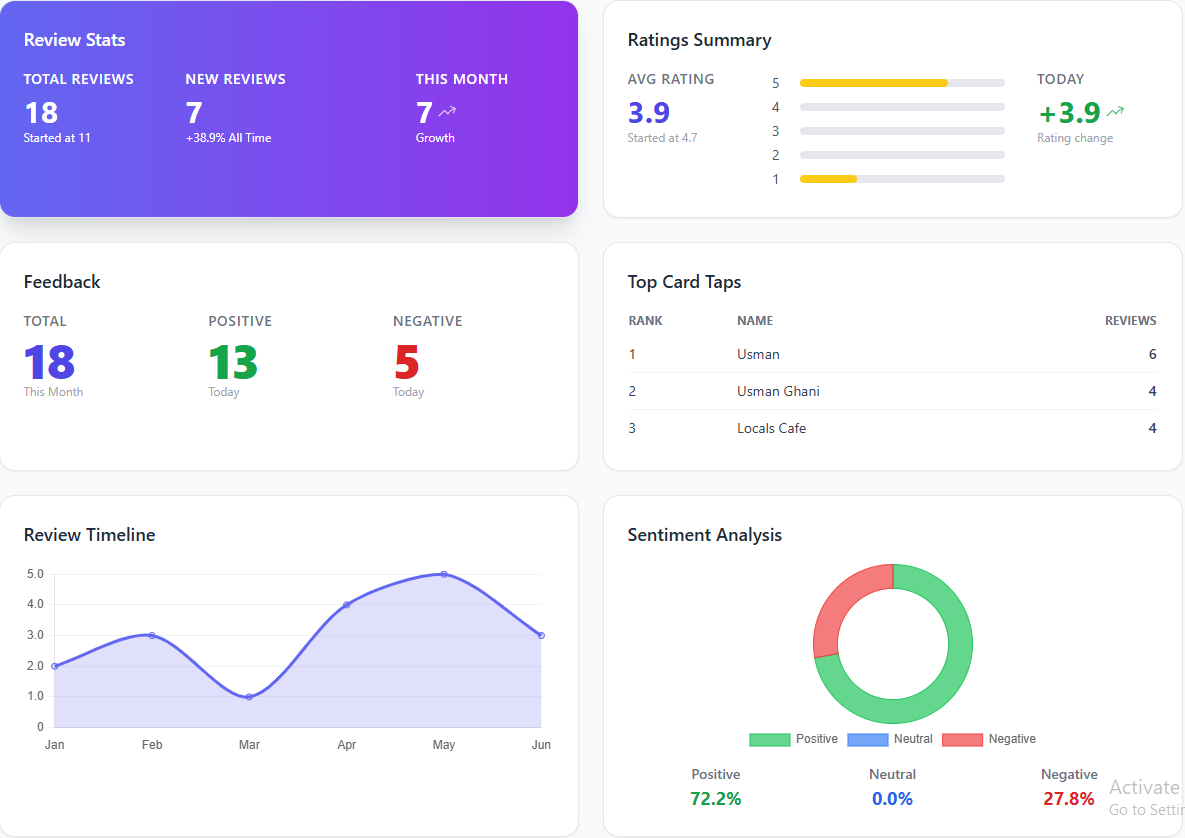Expand the Ratings Summary card
Screen dimensions: 1185x838
click(x=699, y=40)
